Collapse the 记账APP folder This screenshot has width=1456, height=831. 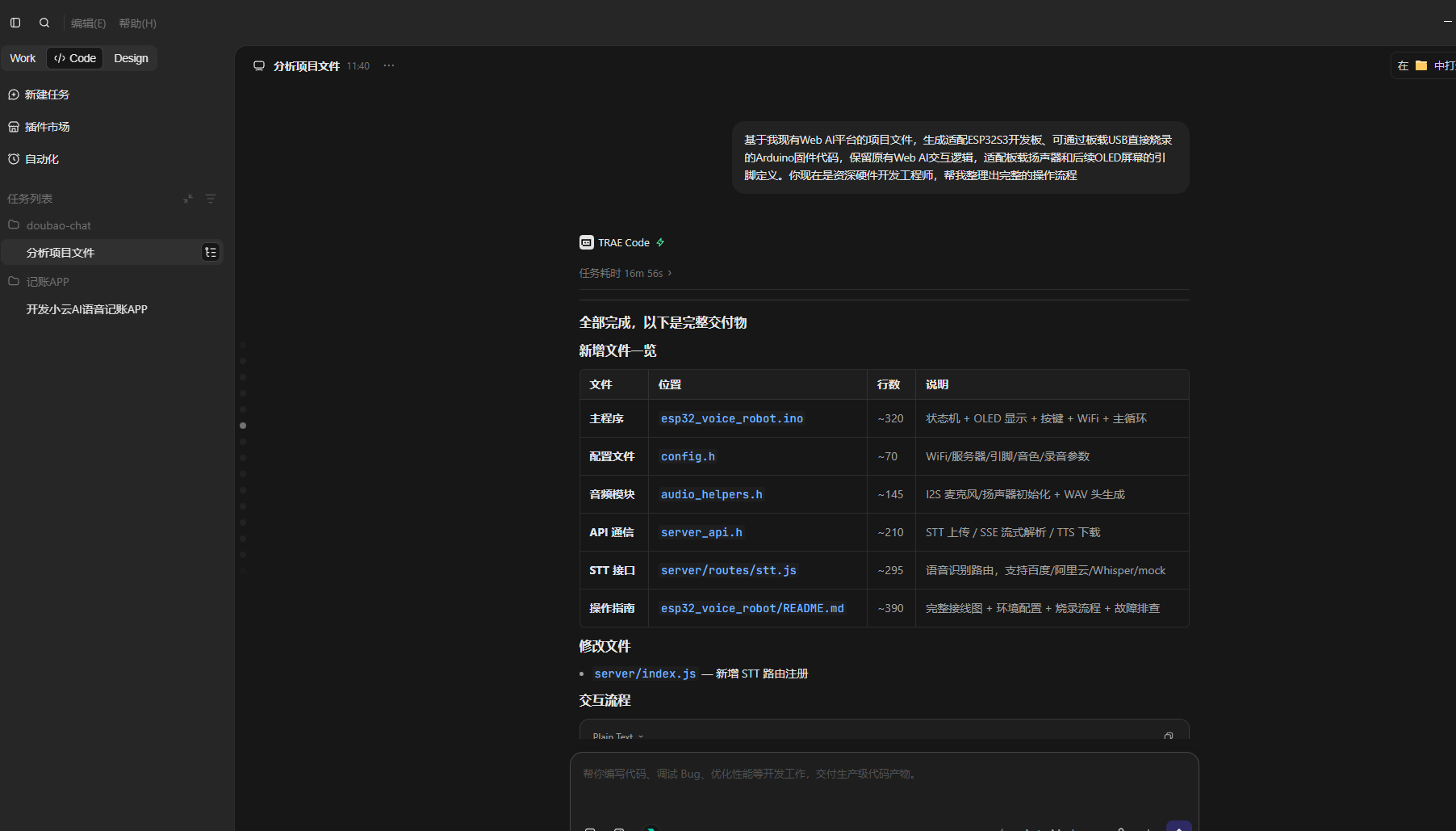(x=39, y=282)
